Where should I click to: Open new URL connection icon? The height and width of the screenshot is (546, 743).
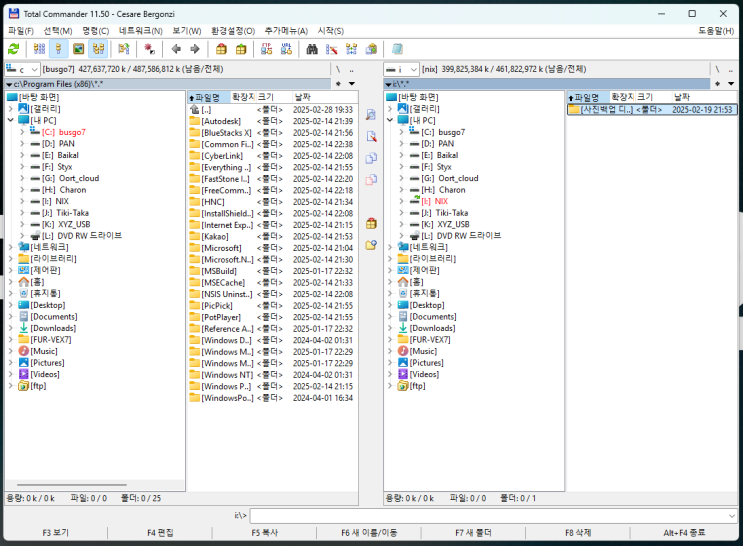[286, 49]
